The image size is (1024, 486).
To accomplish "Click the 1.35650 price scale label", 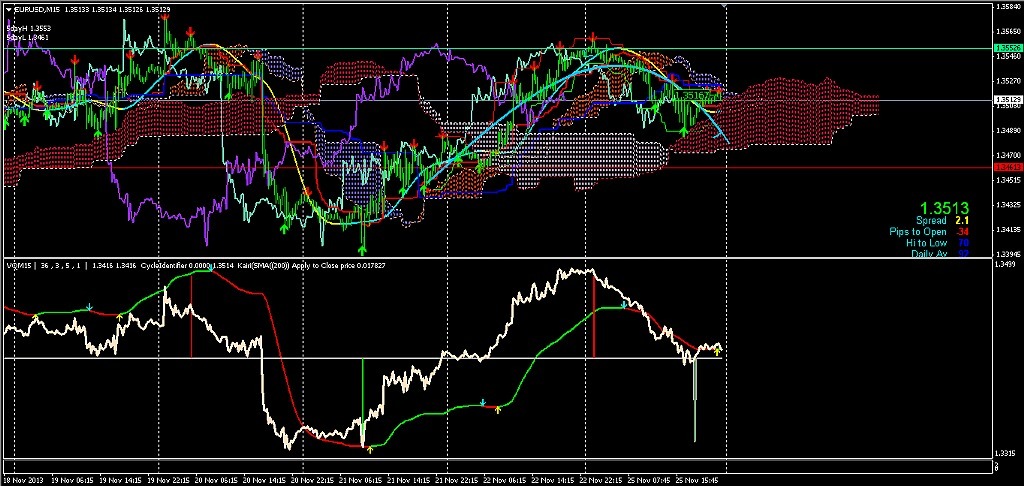I will 1006,31.
